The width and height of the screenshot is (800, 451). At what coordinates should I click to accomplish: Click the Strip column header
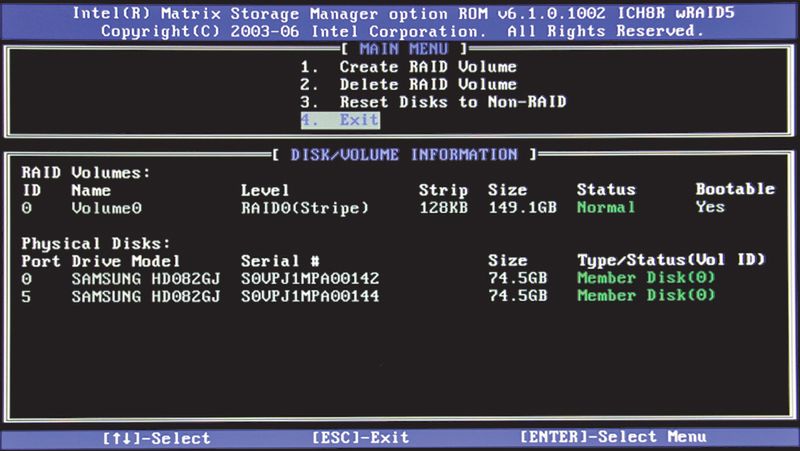pyautogui.click(x=443, y=190)
